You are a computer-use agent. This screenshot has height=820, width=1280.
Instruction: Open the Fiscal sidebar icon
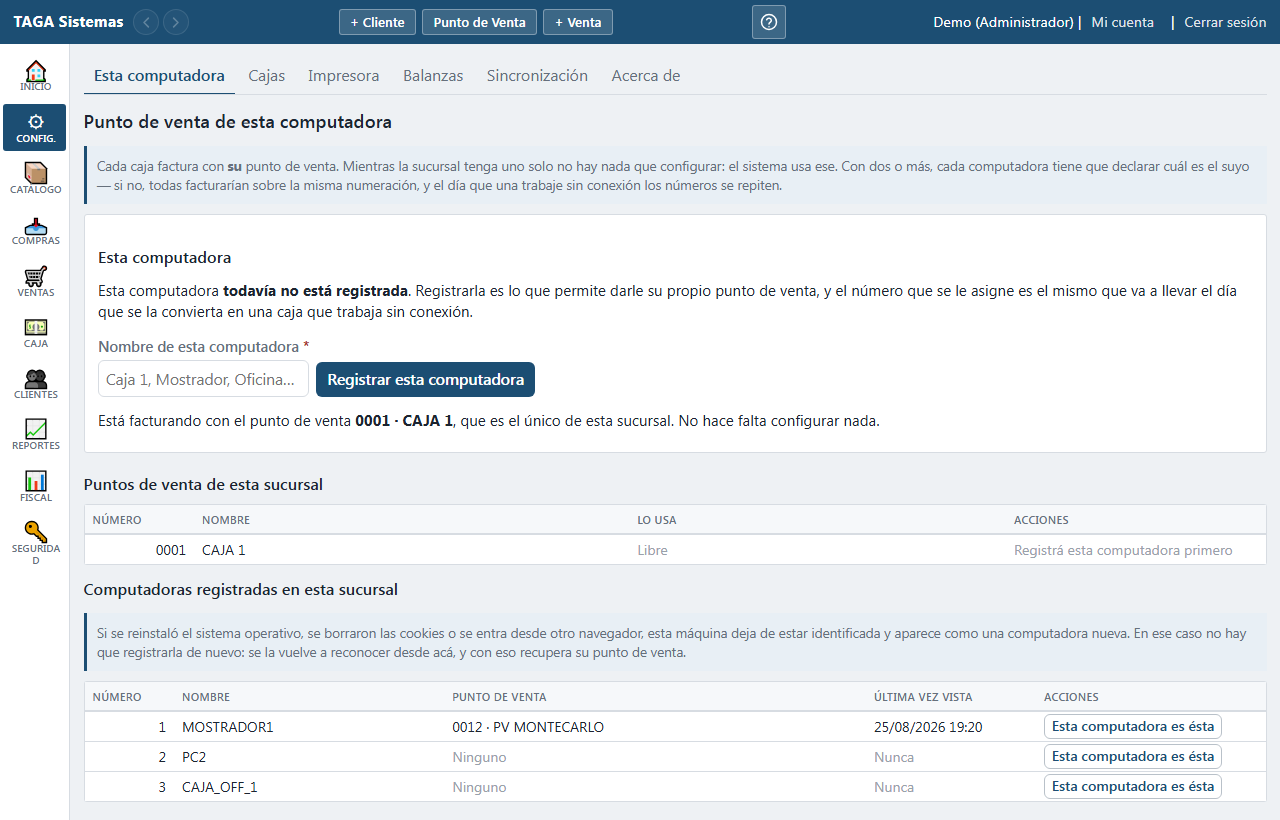tap(35, 487)
